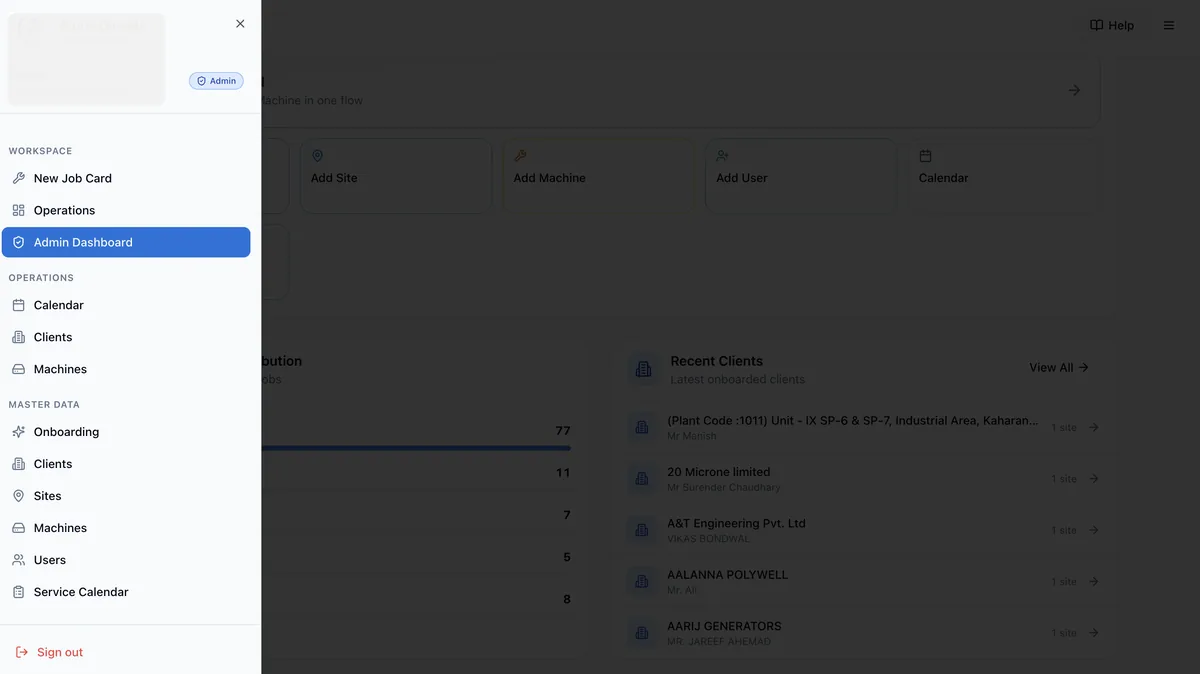Image resolution: width=1200 pixels, height=674 pixels.
Task: Go to Operations in Workspace section
Action: (x=126, y=210)
